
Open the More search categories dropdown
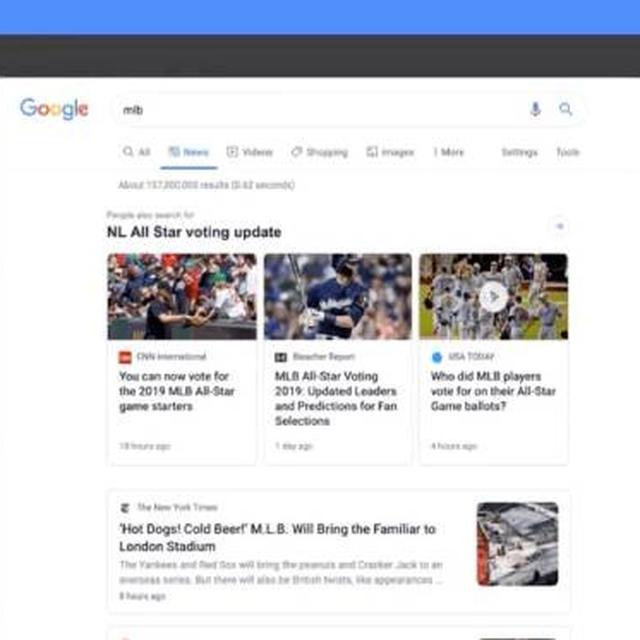click(x=449, y=152)
